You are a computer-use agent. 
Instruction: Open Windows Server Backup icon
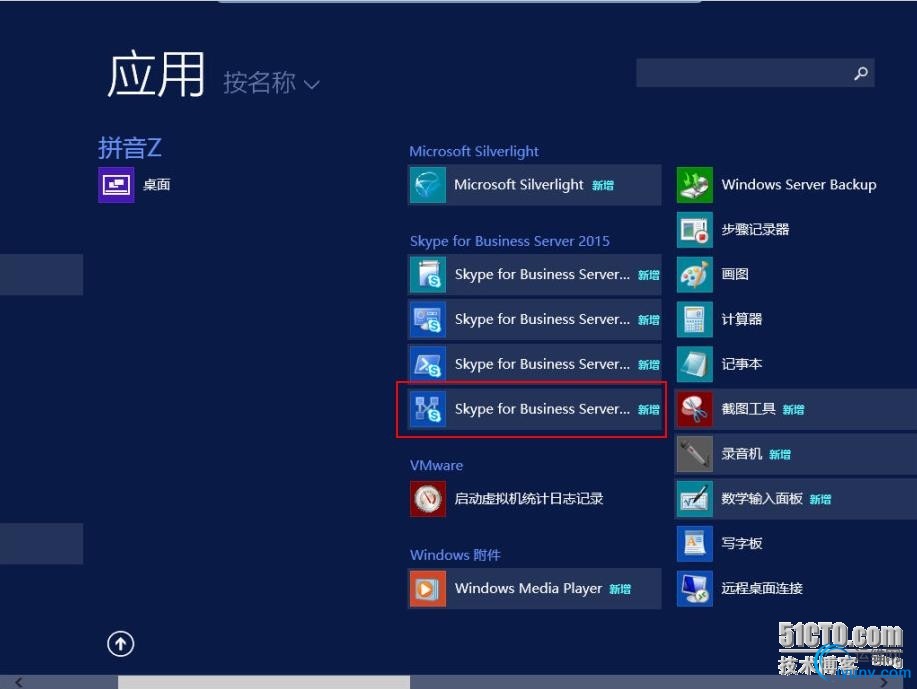pyautogui.click(x=695, y=185)
